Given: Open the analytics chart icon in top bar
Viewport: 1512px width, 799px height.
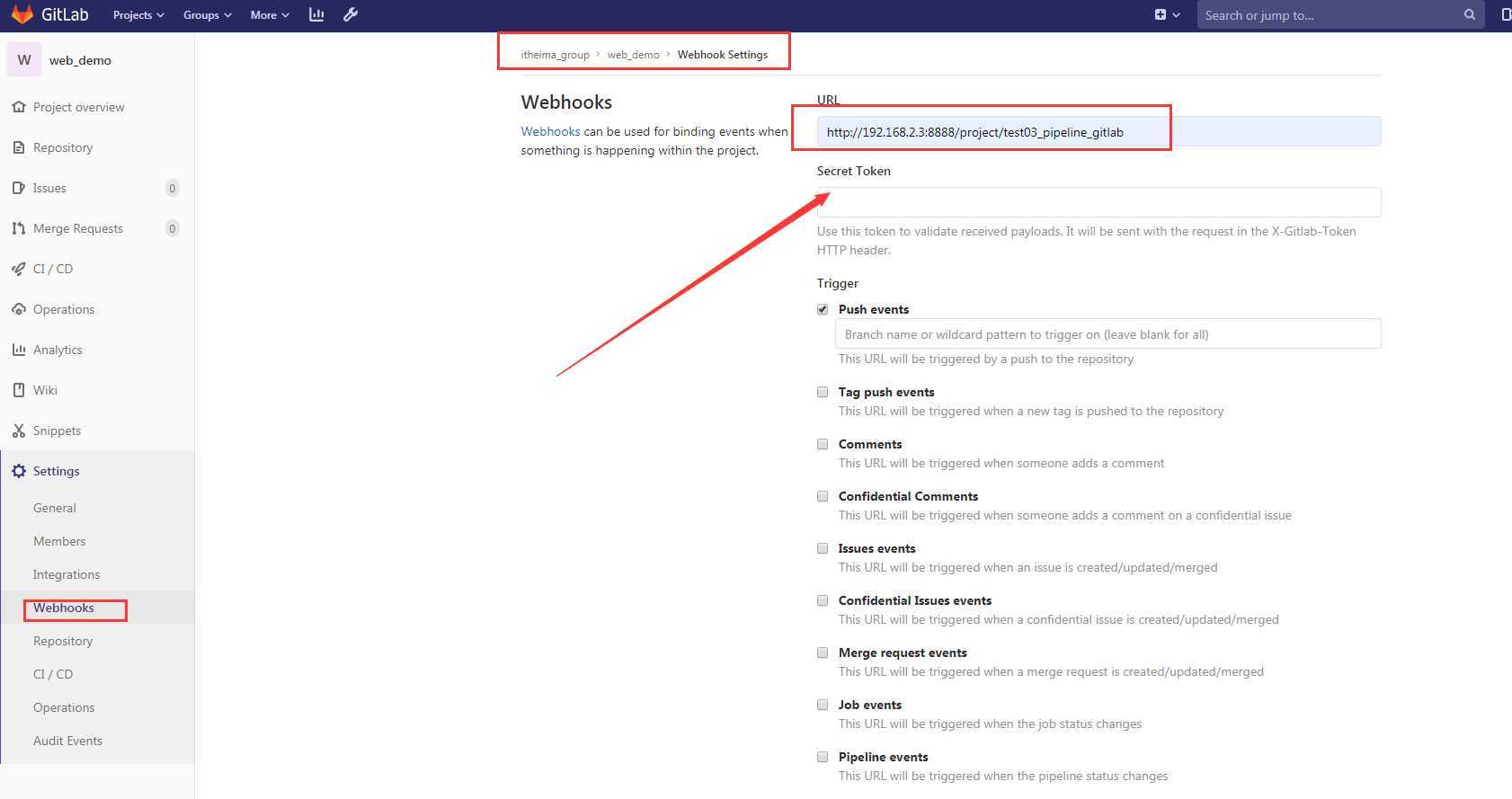Looking at the screenshot, I should click(316, 14).
